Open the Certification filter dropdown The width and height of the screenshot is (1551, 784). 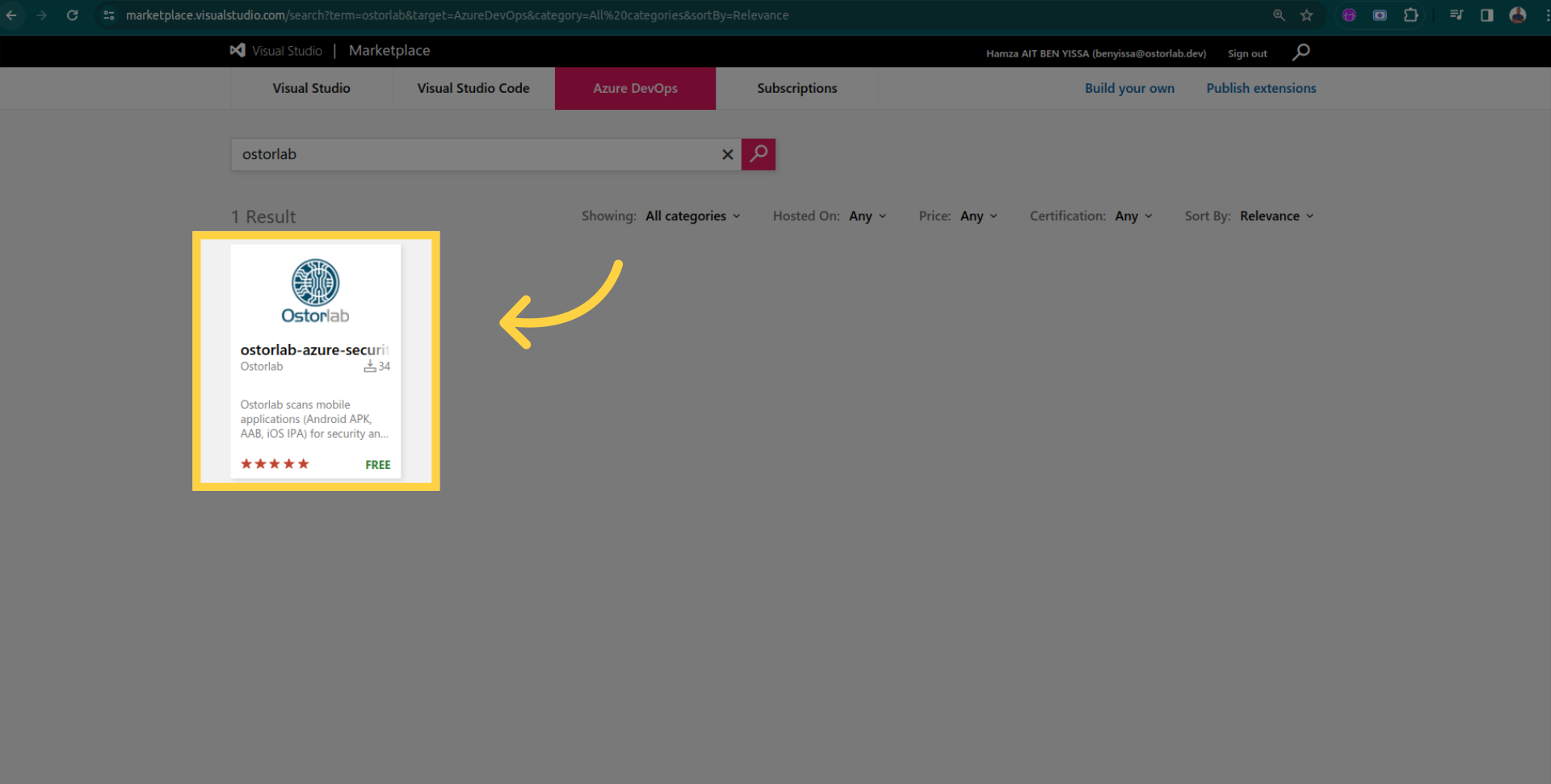[1133, 216]
